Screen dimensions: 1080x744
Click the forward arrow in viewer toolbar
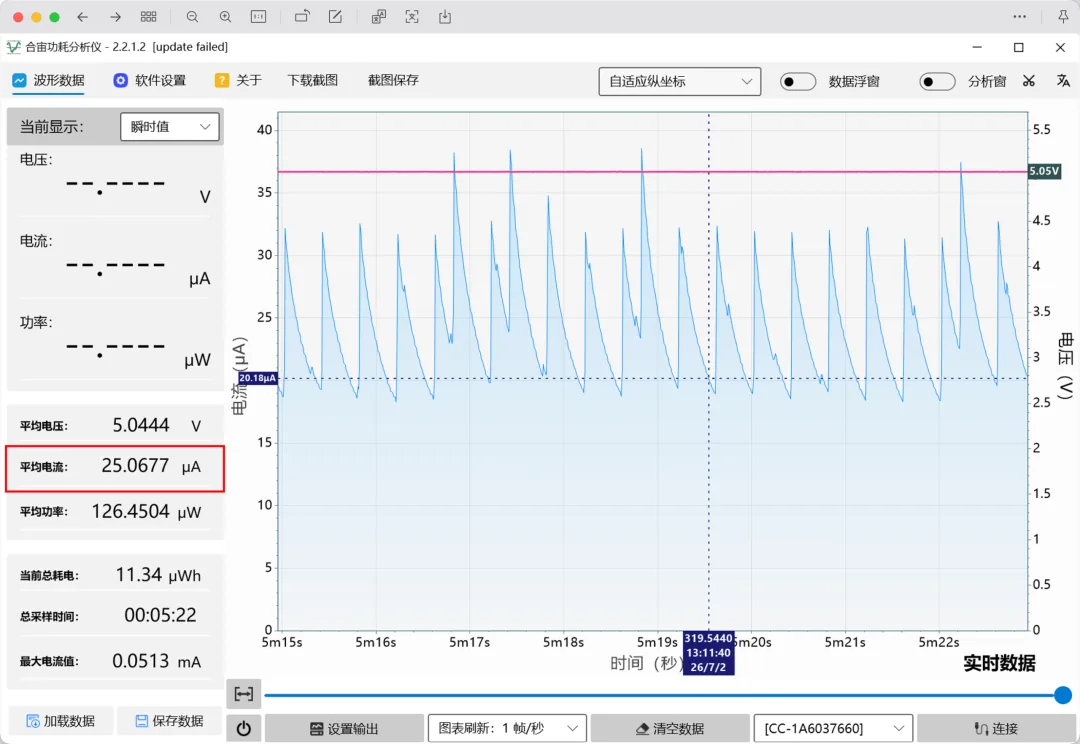click(115, 17)
